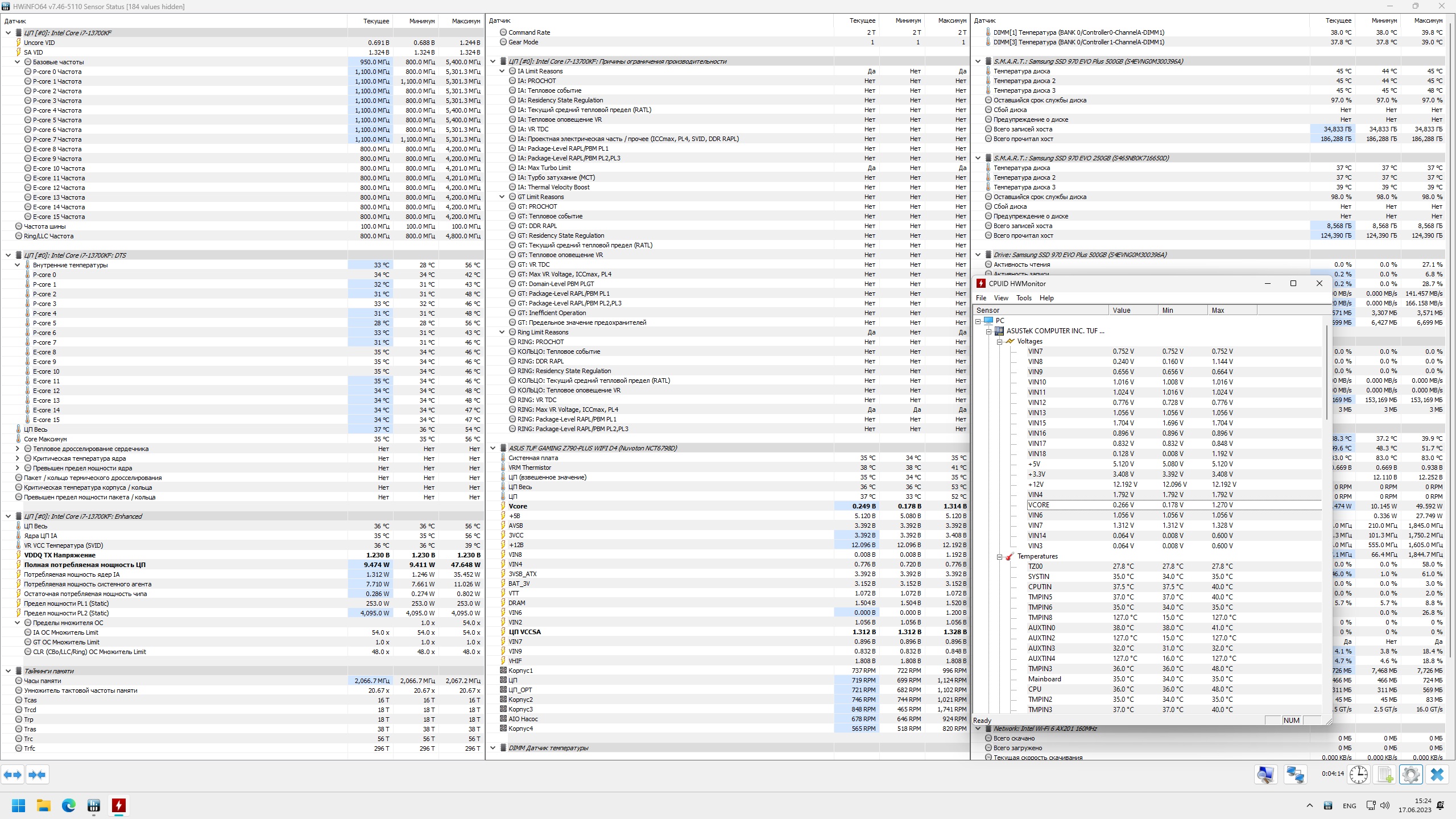
Task: Open HWiNFO settings gear button
Action: (x=1410, y=775)
